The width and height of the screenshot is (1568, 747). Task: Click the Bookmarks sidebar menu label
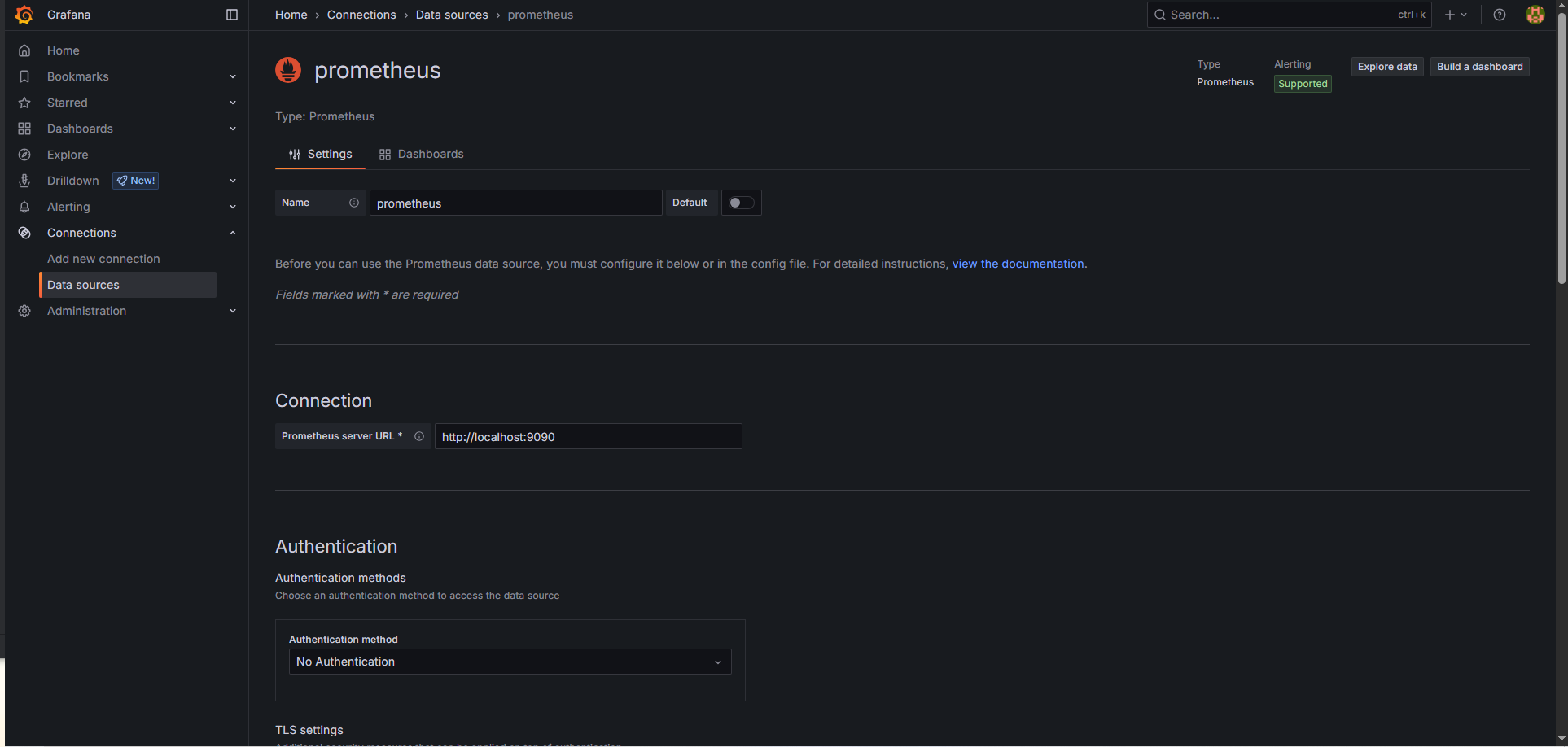pos(77,76)
